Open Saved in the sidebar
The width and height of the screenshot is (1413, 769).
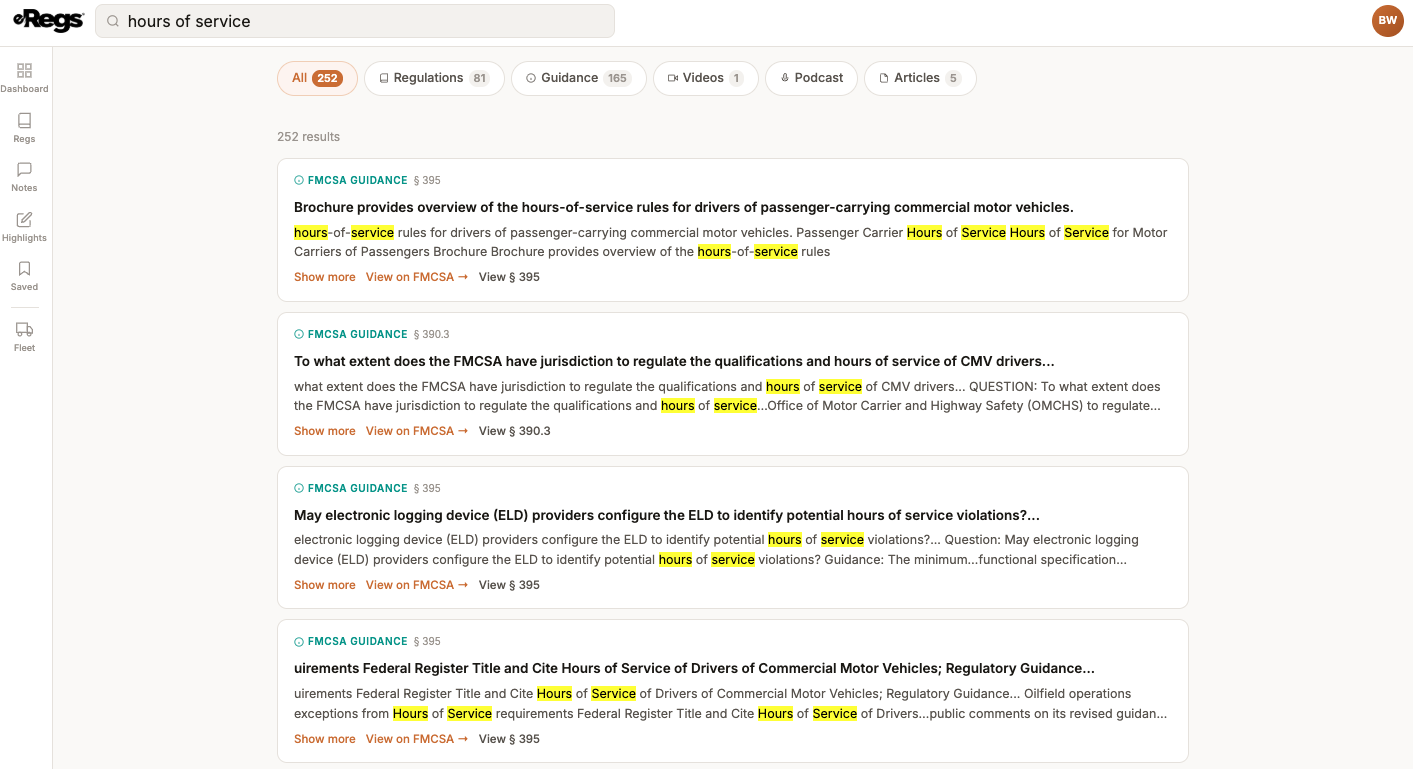pyautogui.click(x=24, y=276)
